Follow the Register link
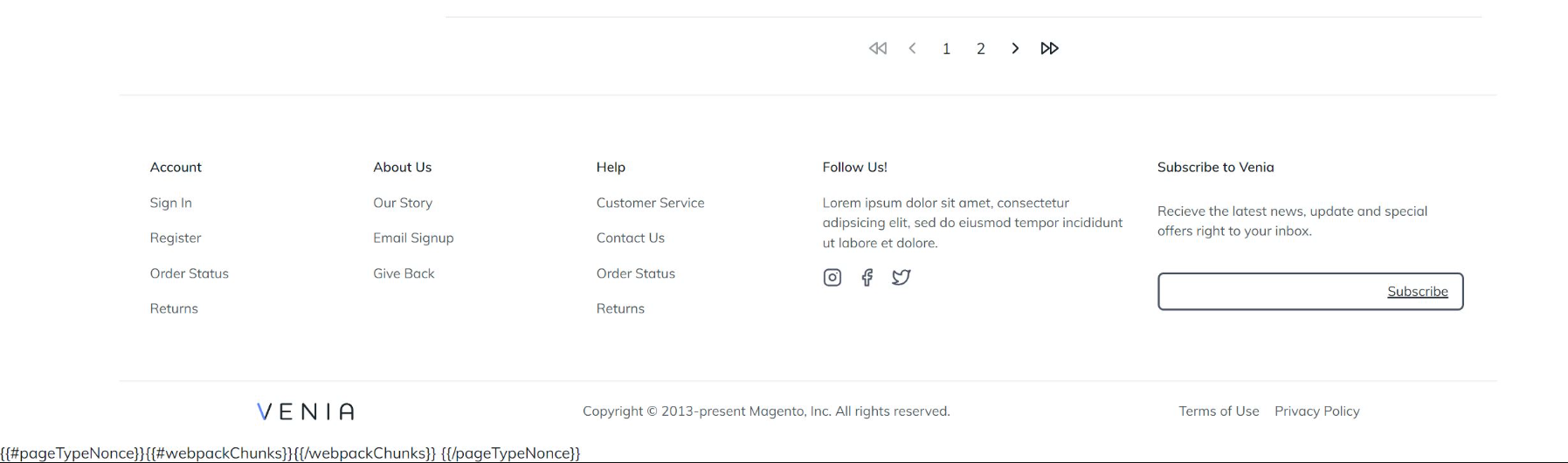Viewport: 1568px width, 463px height. pos(176,238)
